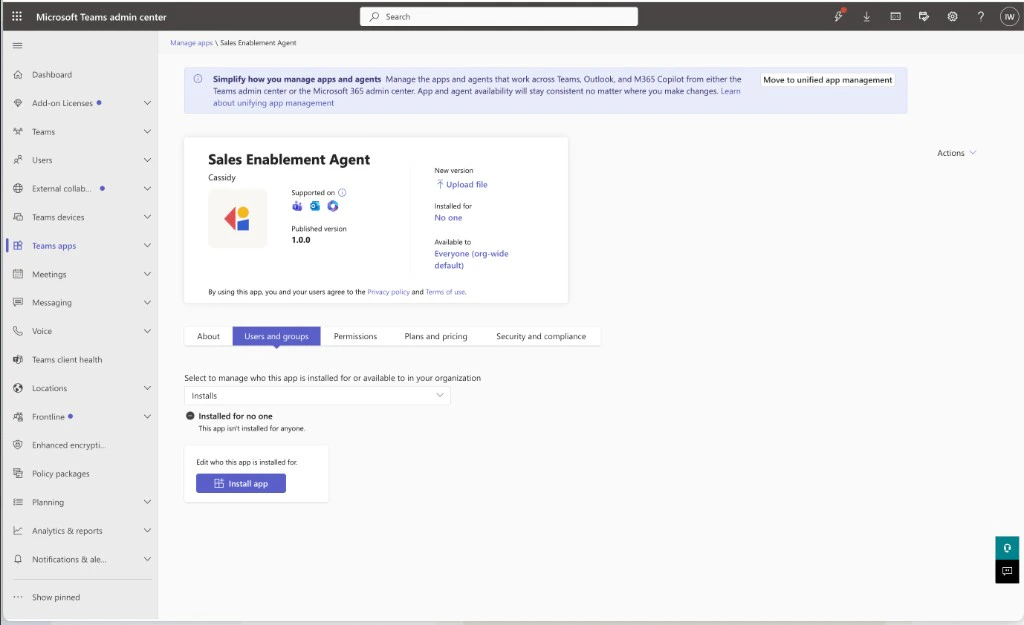The width and height of the screenshot is (1024, 625).
Task: Open the help question mark icon
Action: [980, 16]
